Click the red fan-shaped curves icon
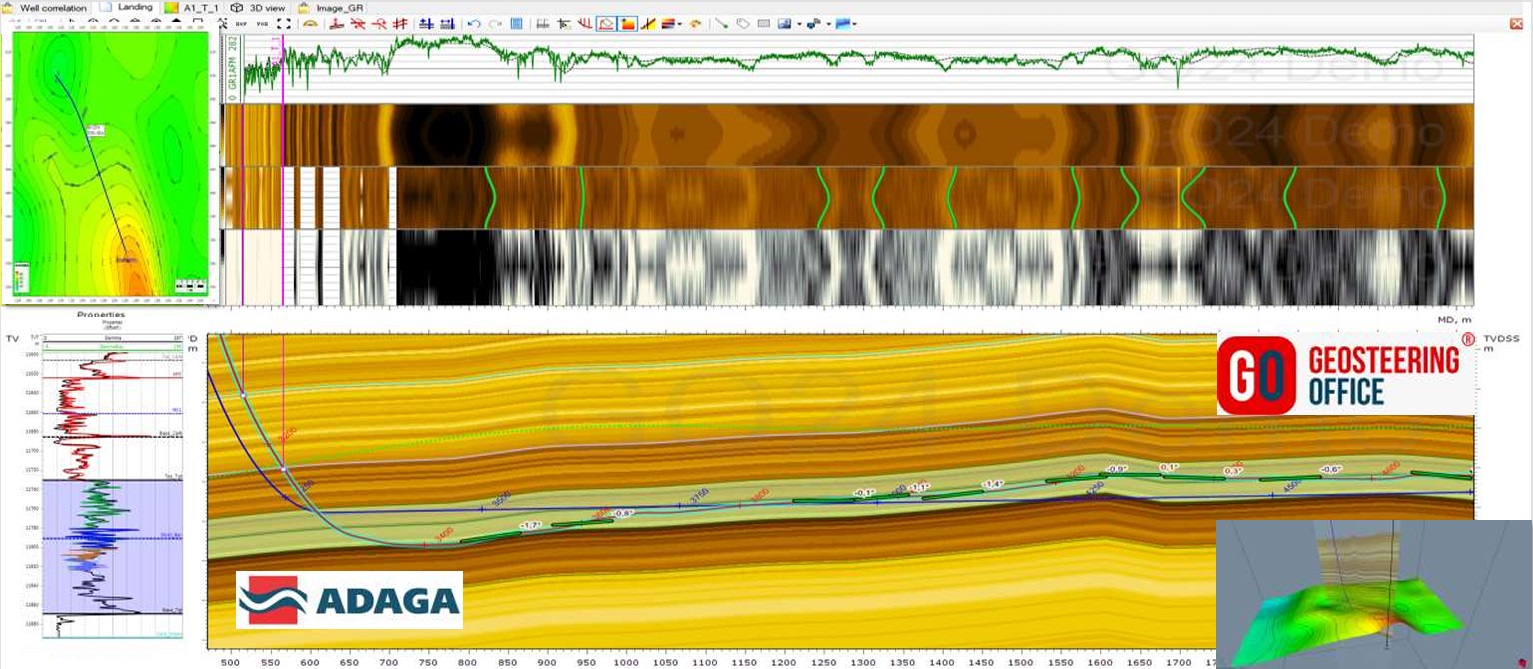The height and width of the screenshot is (669, 1533). [585, 23]
